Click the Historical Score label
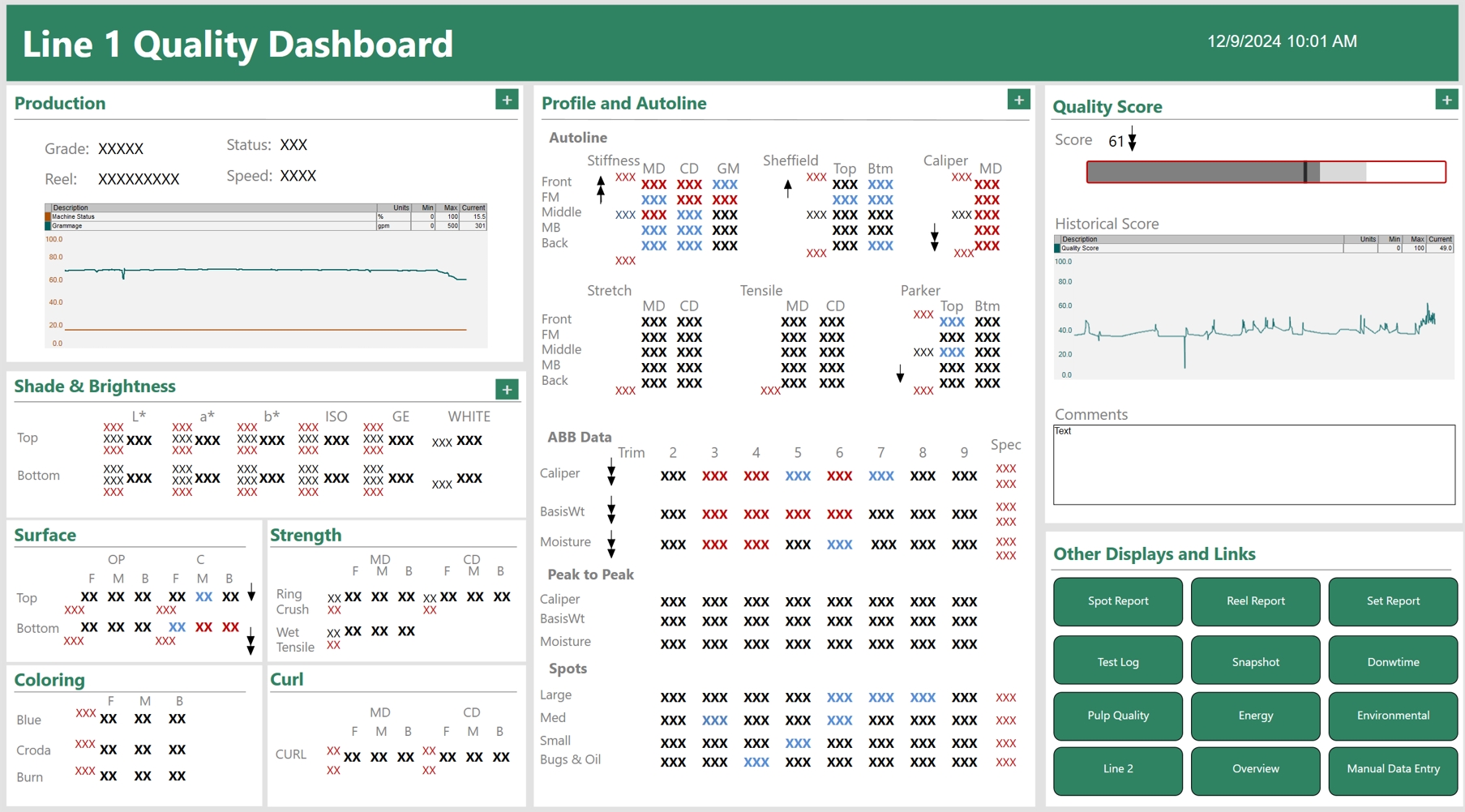Viewport: 1465px width, 812px height. click(x=1107, y=224)
